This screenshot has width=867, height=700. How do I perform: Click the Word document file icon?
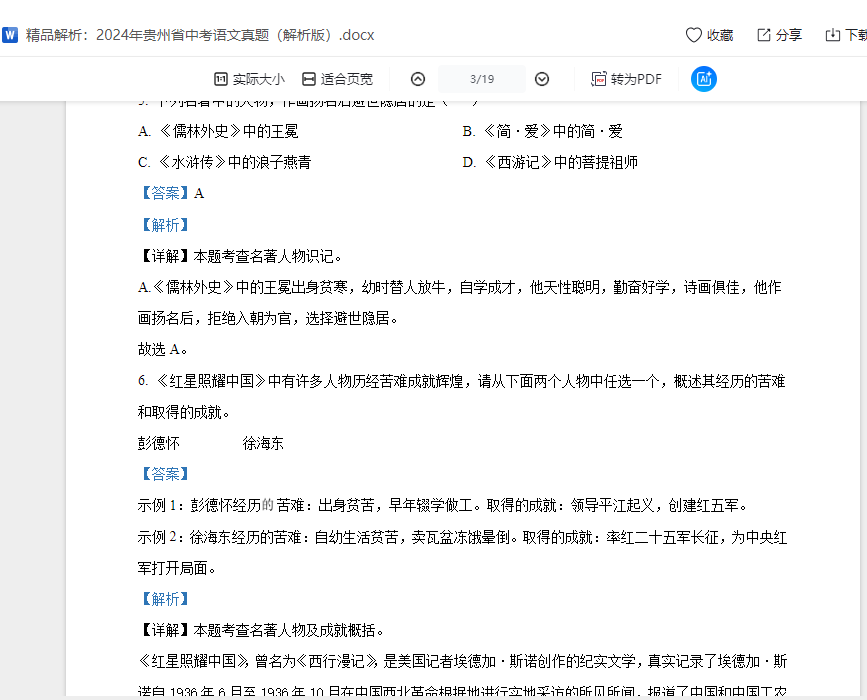10,35
